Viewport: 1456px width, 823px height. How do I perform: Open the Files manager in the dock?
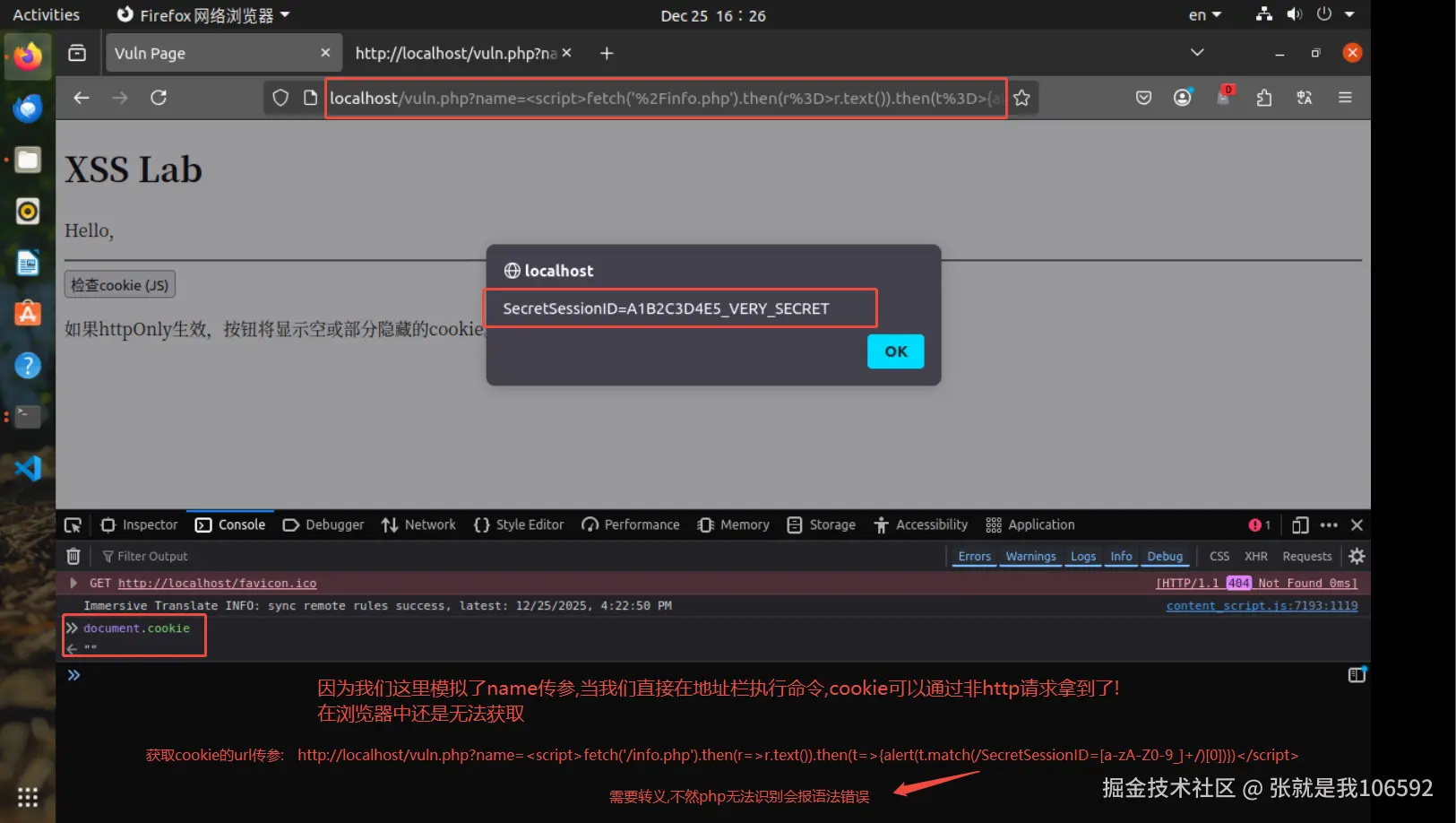(x=28, y=160)
